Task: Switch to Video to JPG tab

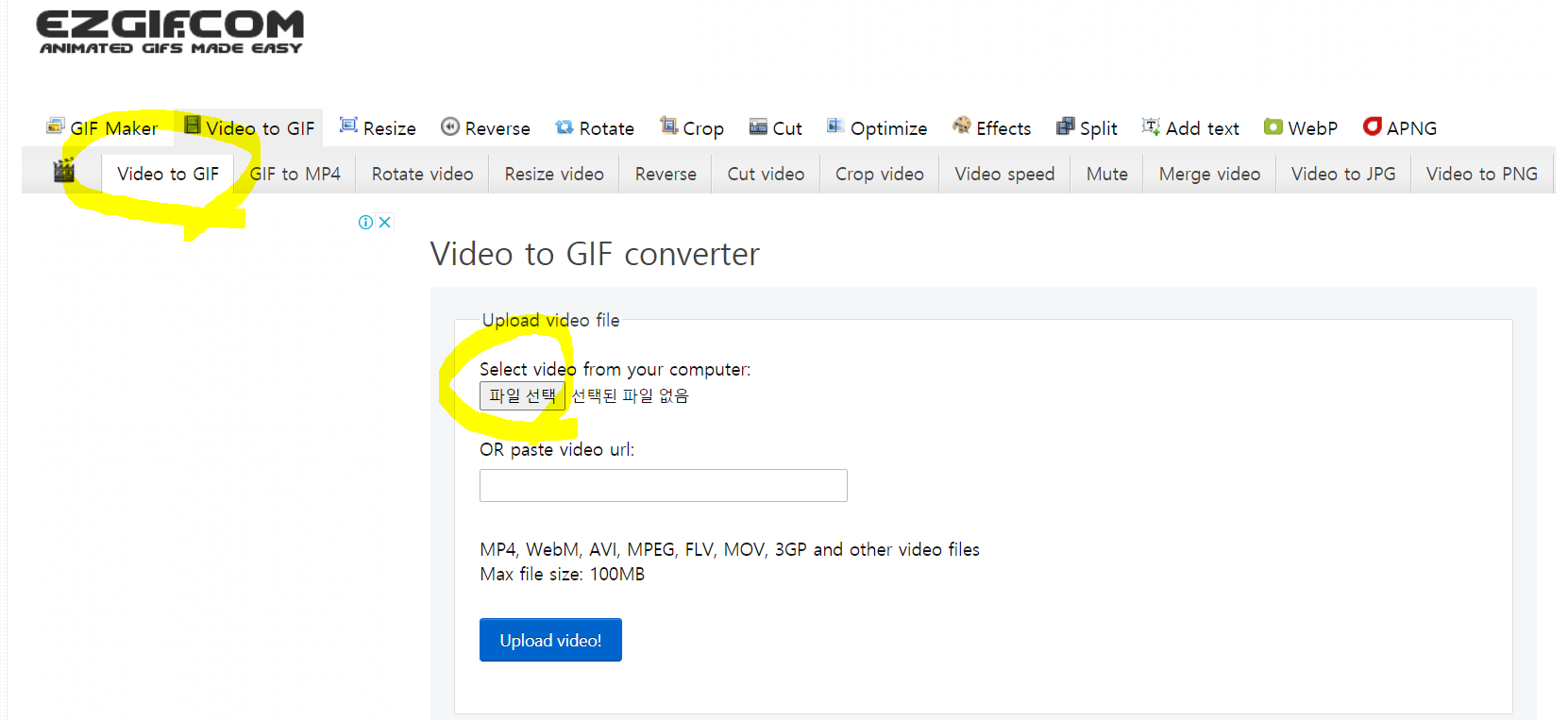Action: pos(1343,174)
